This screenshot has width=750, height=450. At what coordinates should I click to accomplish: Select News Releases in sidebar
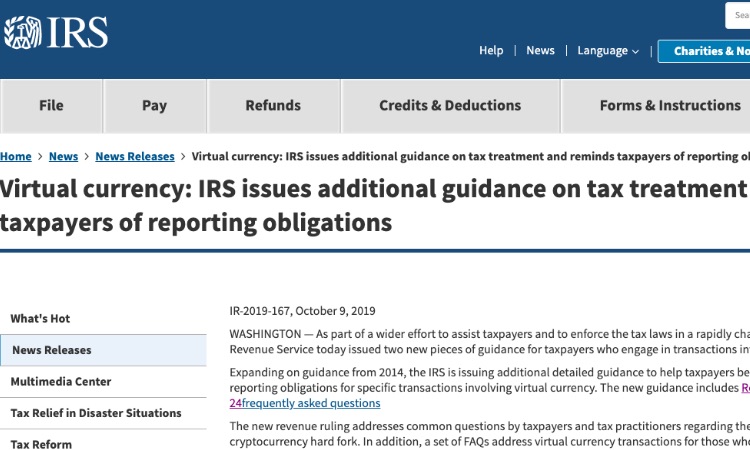coord(103,350)
